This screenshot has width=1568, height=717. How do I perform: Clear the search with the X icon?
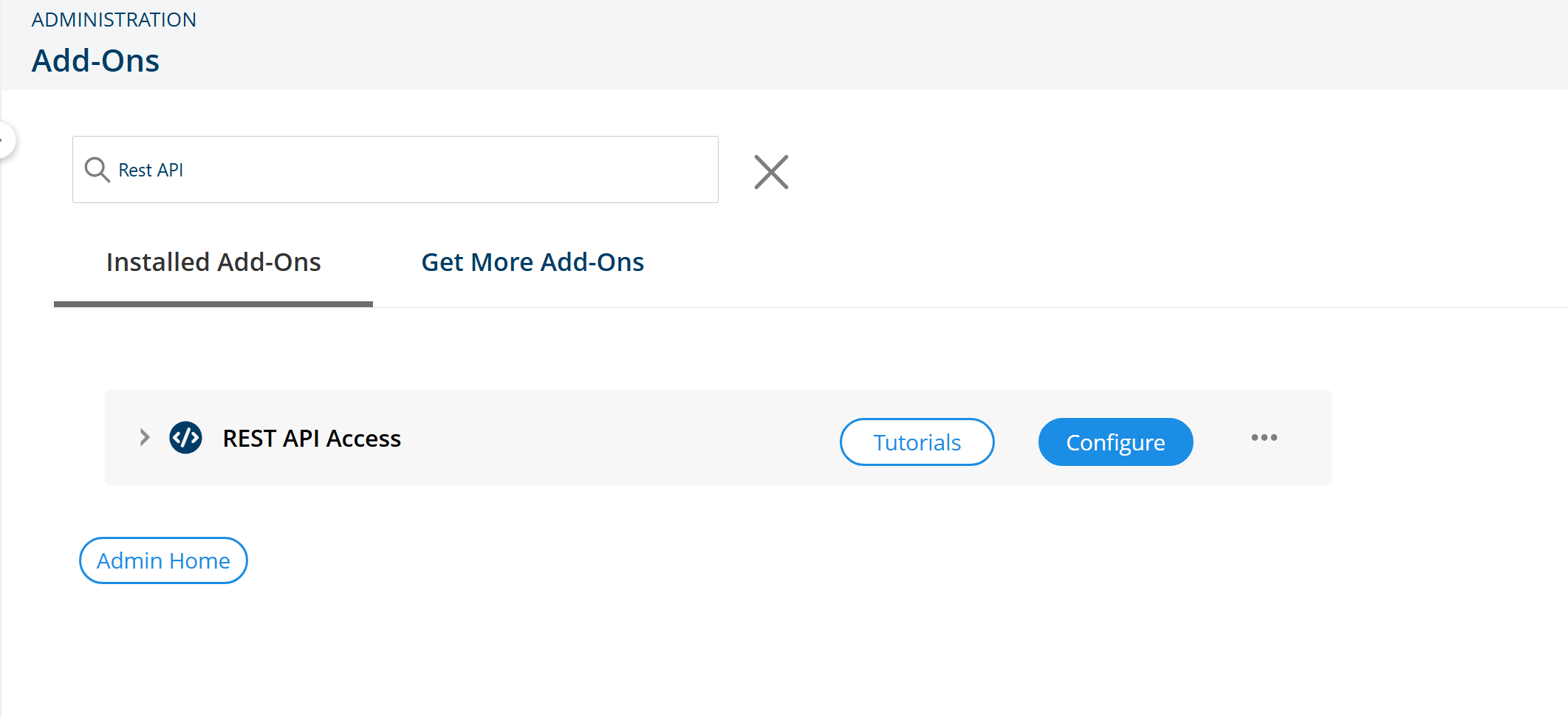click(x=771, y=172)
